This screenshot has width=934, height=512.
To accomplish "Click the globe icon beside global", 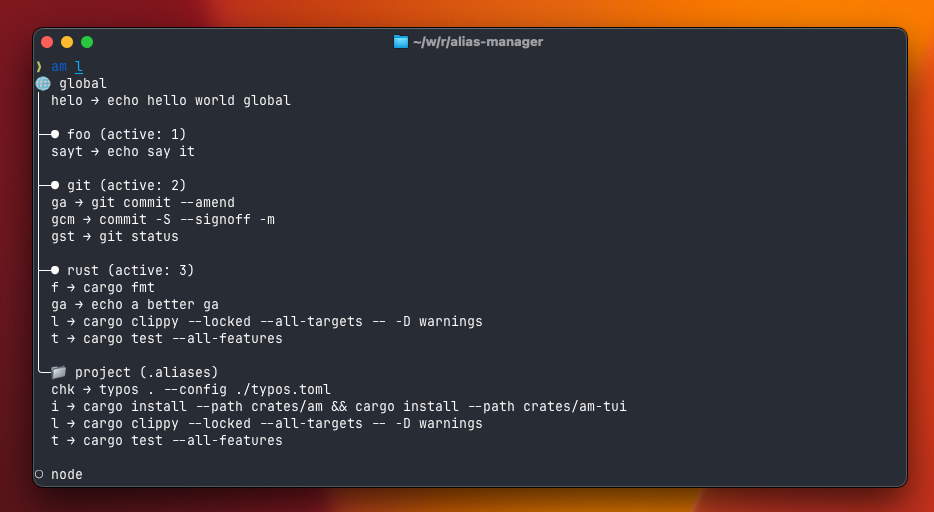I will [x=42, y=84].
